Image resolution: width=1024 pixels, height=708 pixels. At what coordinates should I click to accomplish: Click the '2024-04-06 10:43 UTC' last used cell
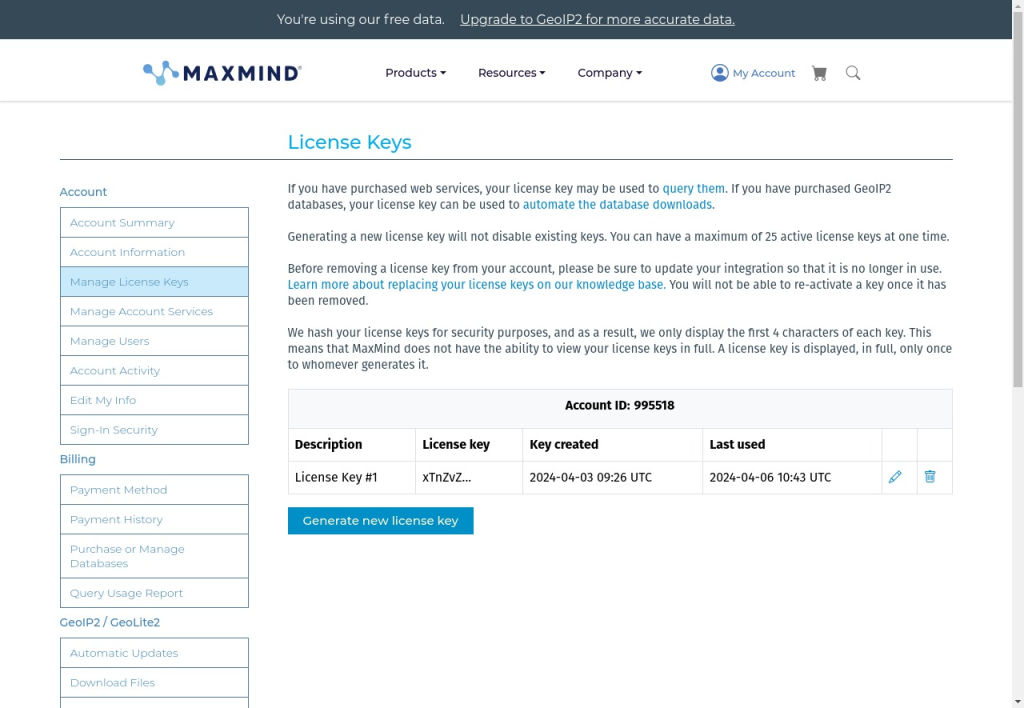[792, 477]
